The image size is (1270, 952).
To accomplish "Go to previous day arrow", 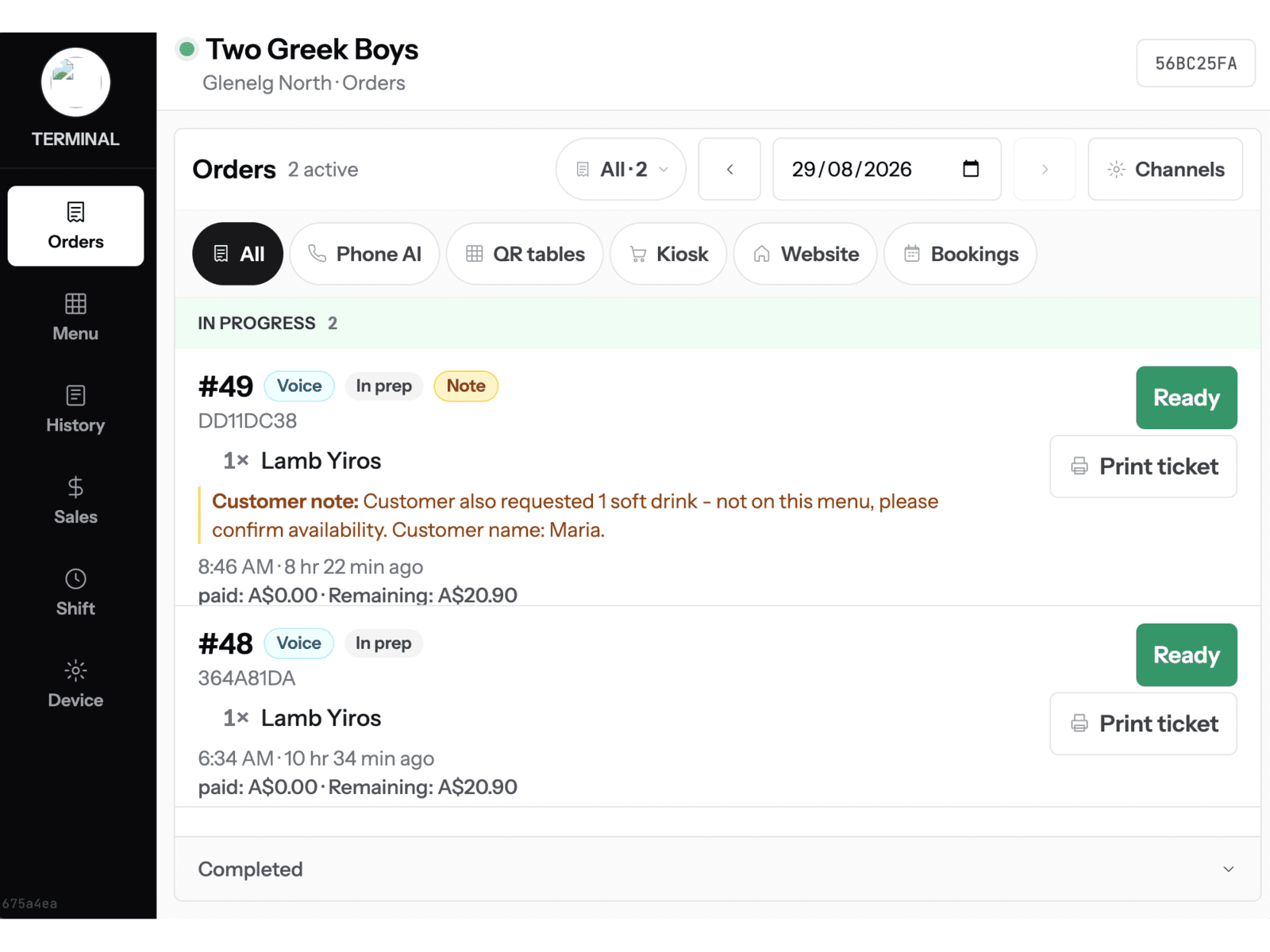I will tap(729, 169).
